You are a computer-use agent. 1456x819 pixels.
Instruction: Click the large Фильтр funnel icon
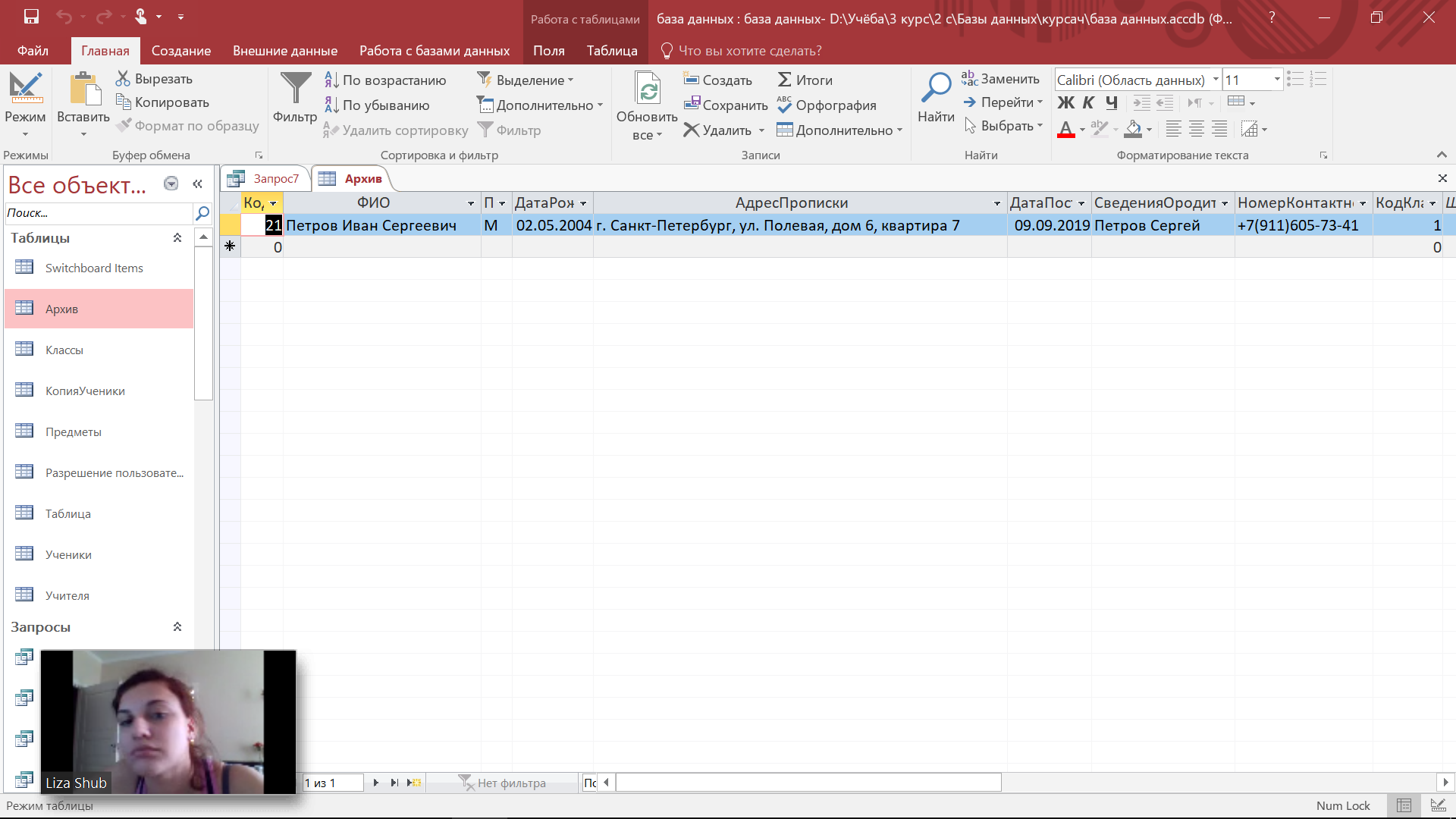coord(295,88)
